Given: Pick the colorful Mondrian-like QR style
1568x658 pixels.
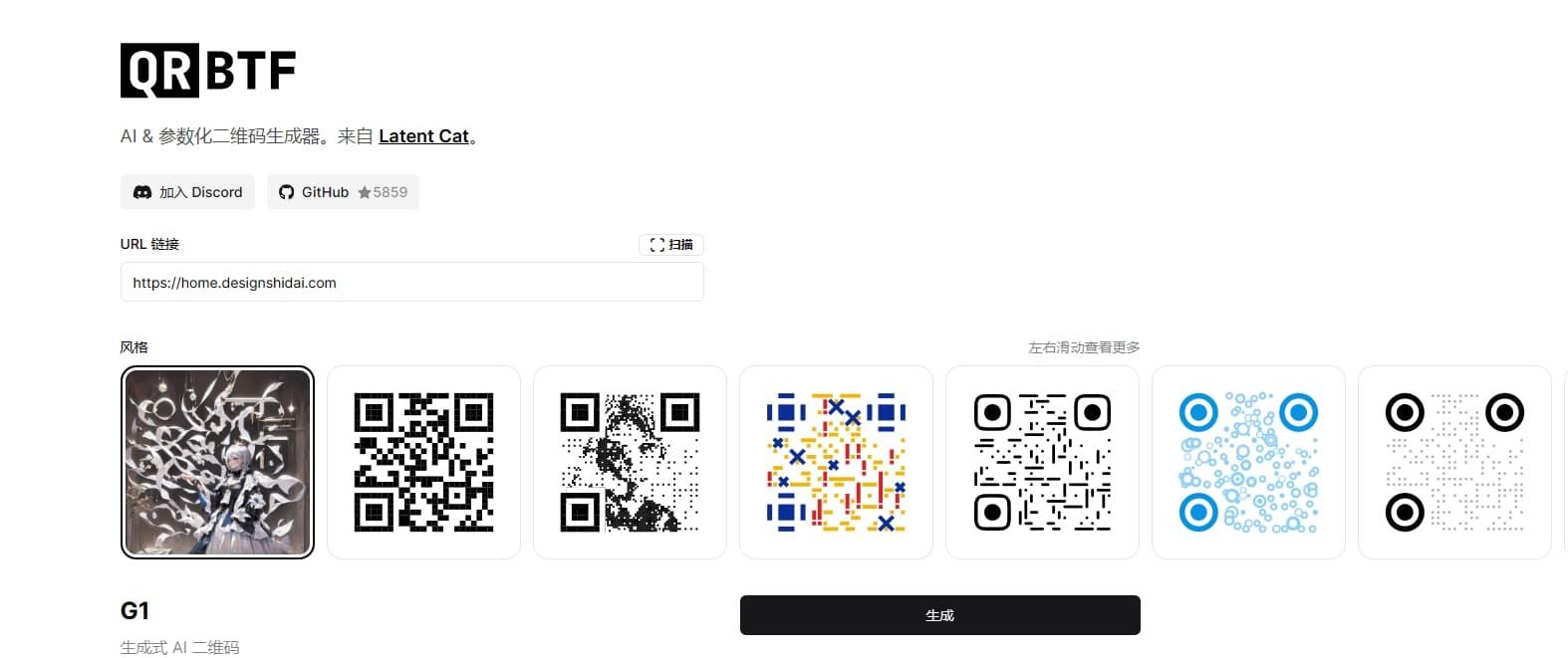Looking at the screenshot, I should coord(836,462).
